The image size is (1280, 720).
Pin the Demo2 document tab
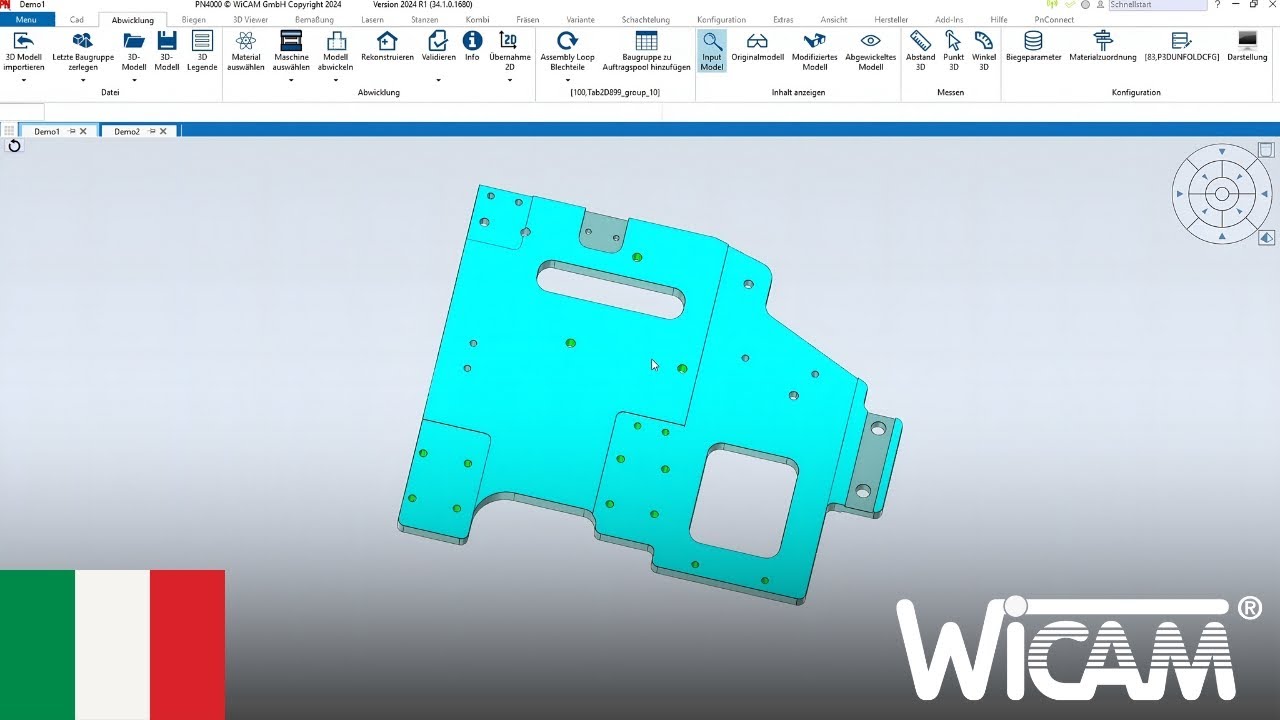click(x=151, y=131)
